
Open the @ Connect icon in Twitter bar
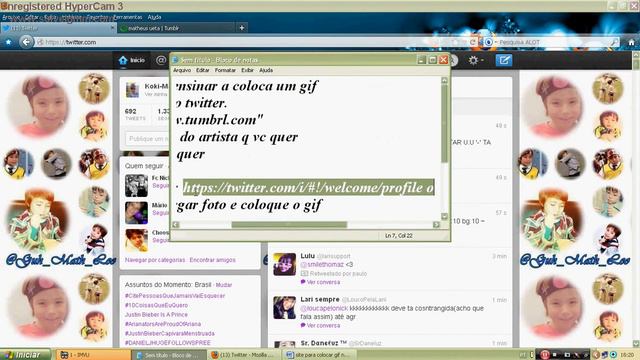161,60
